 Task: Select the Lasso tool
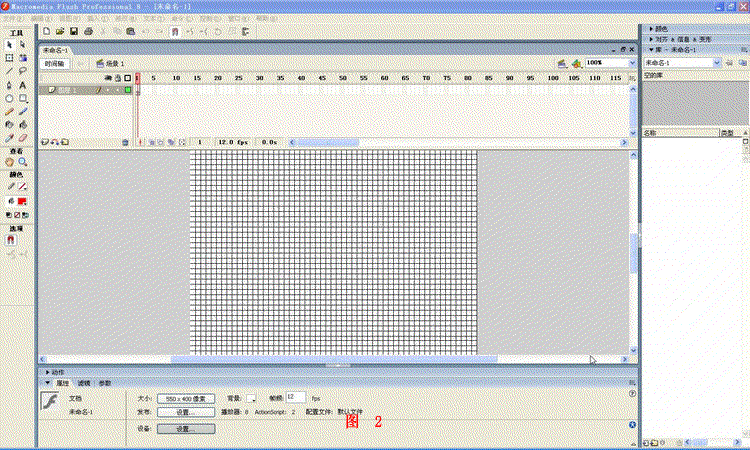(x=22, y=71)
